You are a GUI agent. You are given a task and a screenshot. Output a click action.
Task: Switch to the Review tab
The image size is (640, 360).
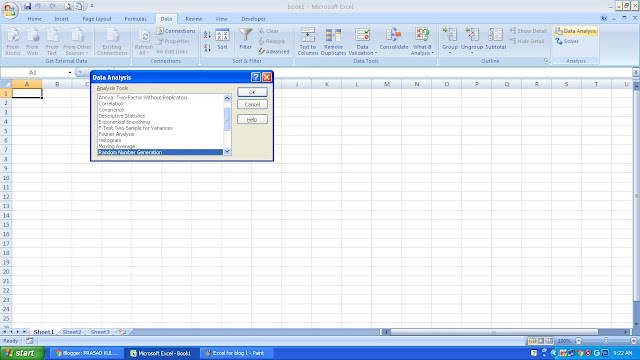coord(193,19)
